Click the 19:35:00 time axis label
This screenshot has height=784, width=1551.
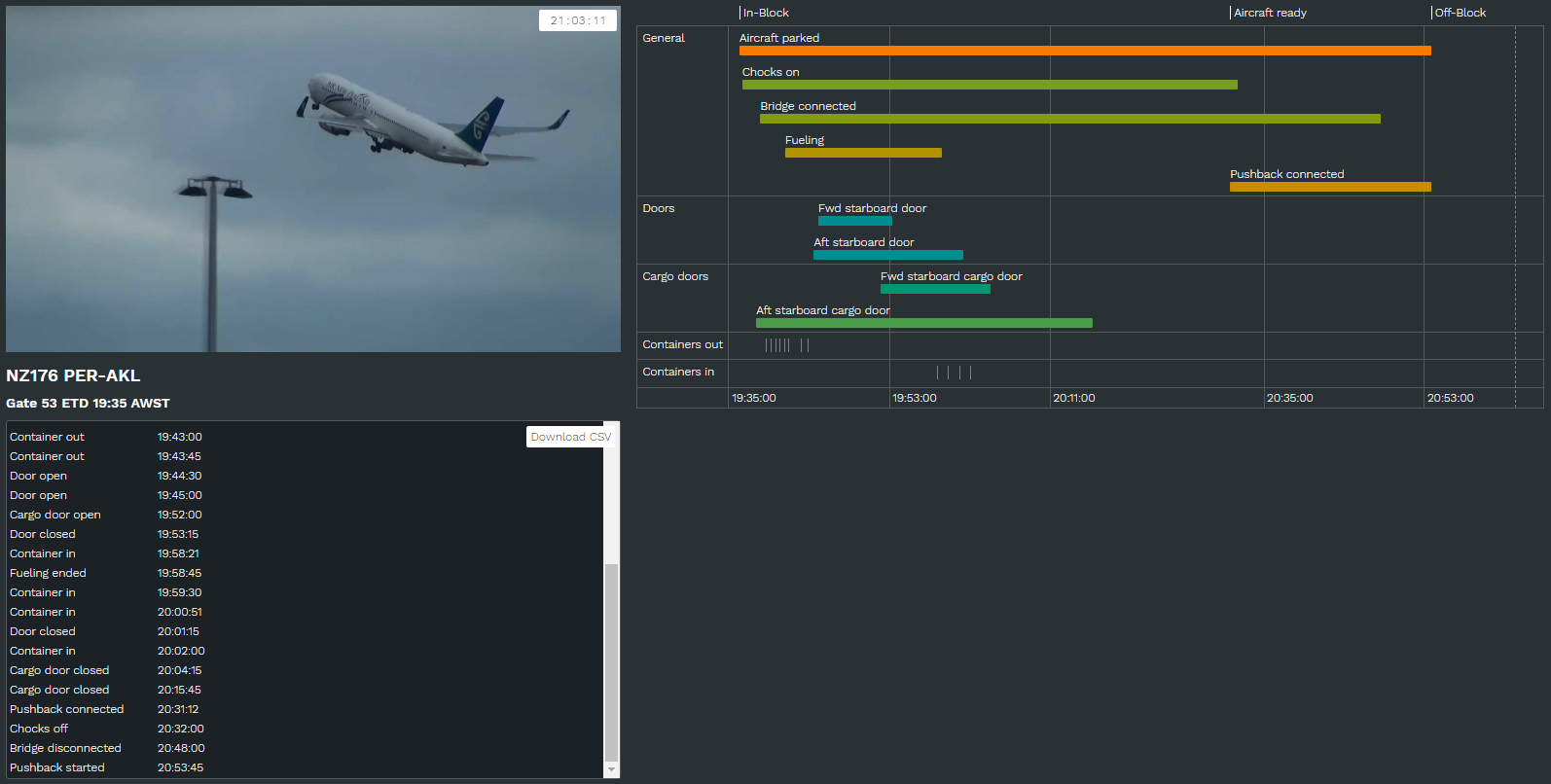(x=754, y=398)
